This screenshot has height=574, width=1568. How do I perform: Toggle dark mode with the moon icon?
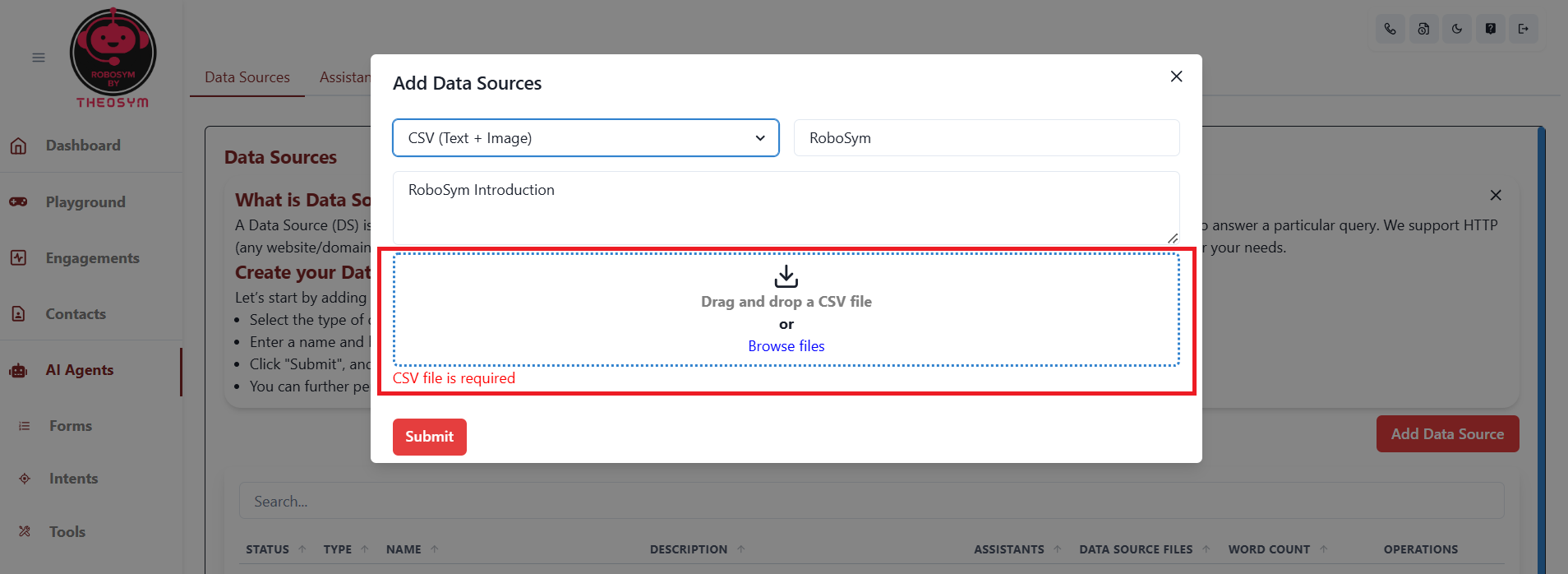pos(1457,29)
